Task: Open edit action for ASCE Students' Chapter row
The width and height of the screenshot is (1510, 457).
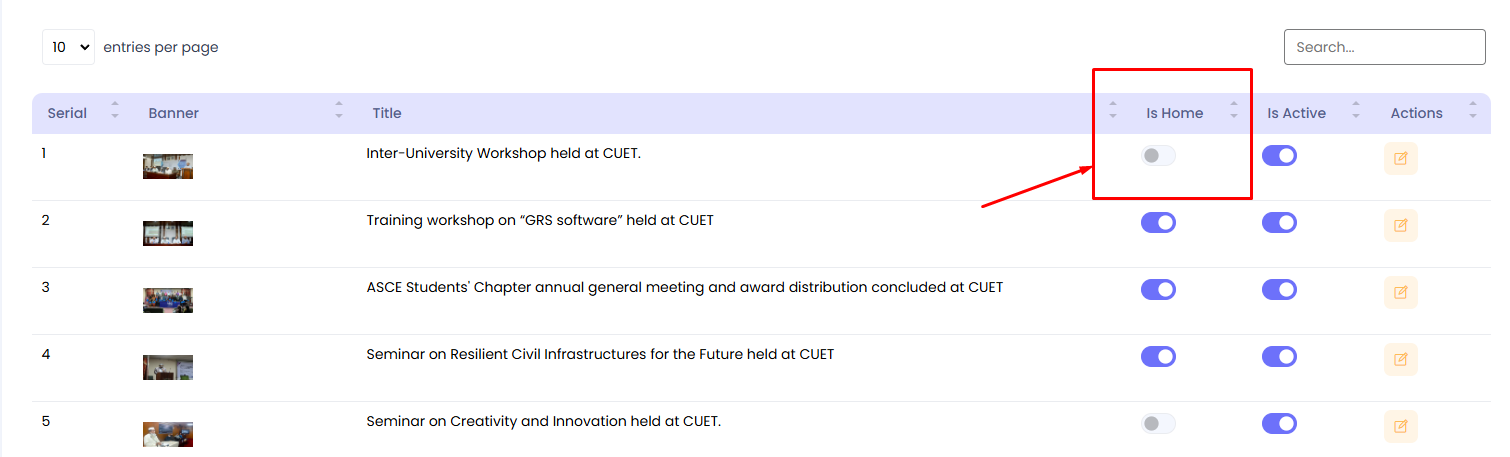Action: click(1400, 292)
